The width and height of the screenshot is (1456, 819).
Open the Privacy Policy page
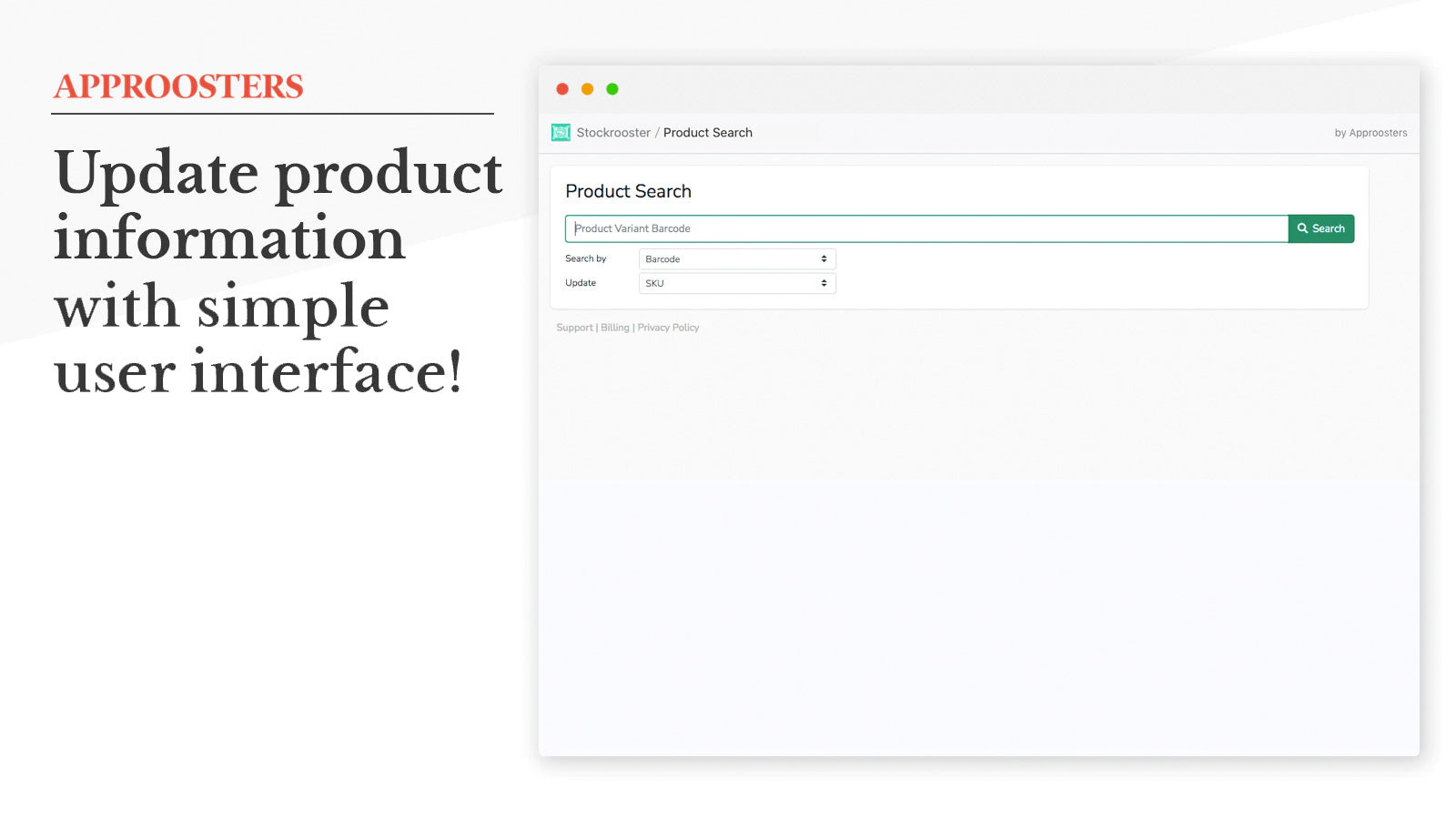tap(668, 328)
